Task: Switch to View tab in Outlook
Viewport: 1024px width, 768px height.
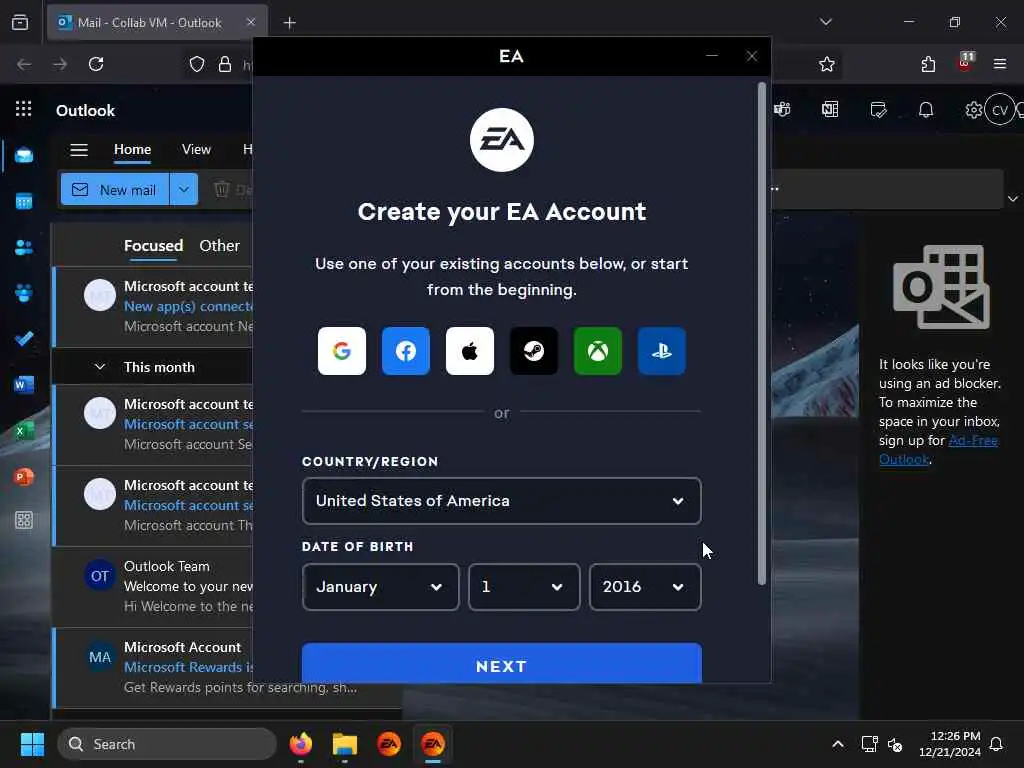Action: pyautogui.click(x=196, y=150)
